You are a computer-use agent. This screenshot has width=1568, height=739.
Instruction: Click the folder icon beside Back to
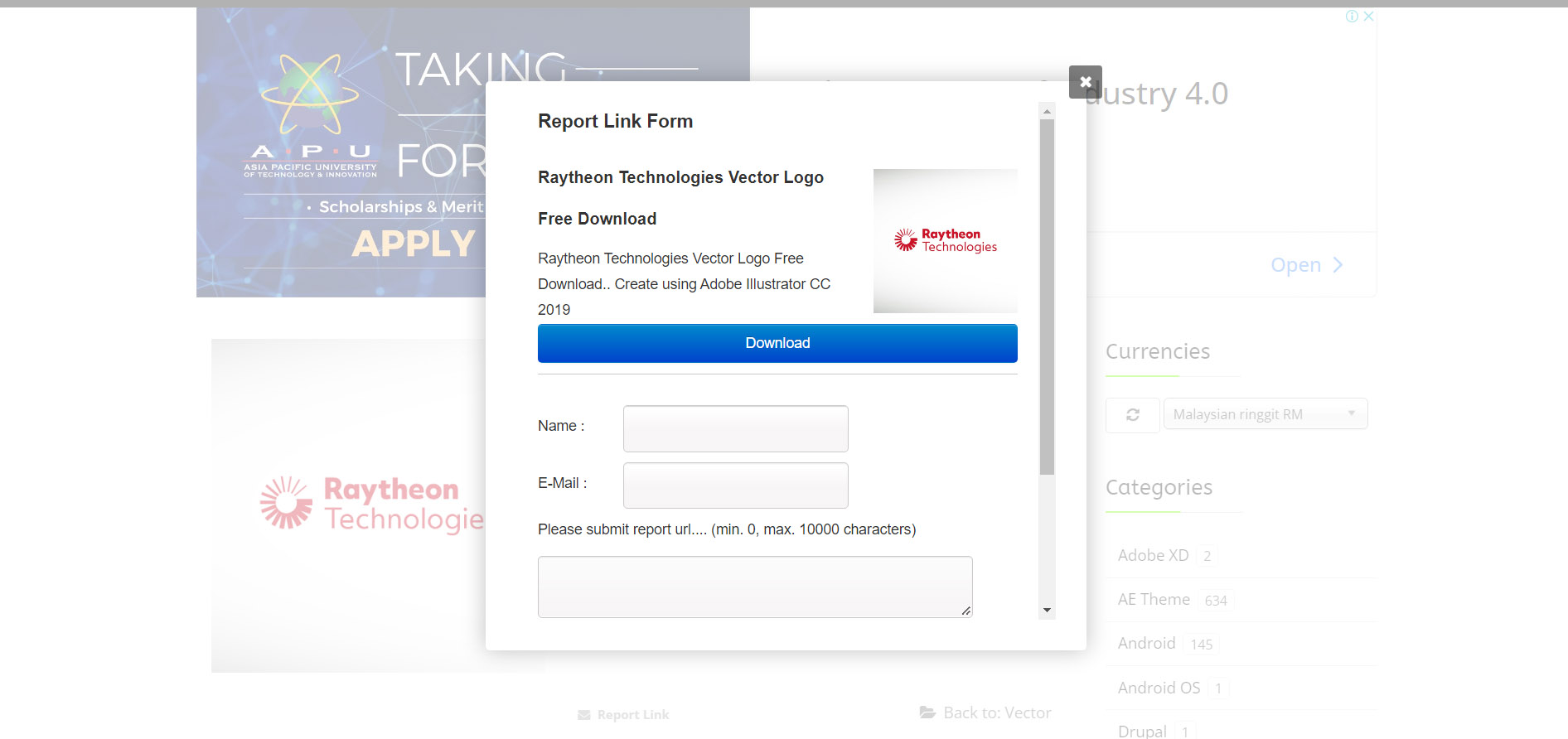tap(927, 712)
